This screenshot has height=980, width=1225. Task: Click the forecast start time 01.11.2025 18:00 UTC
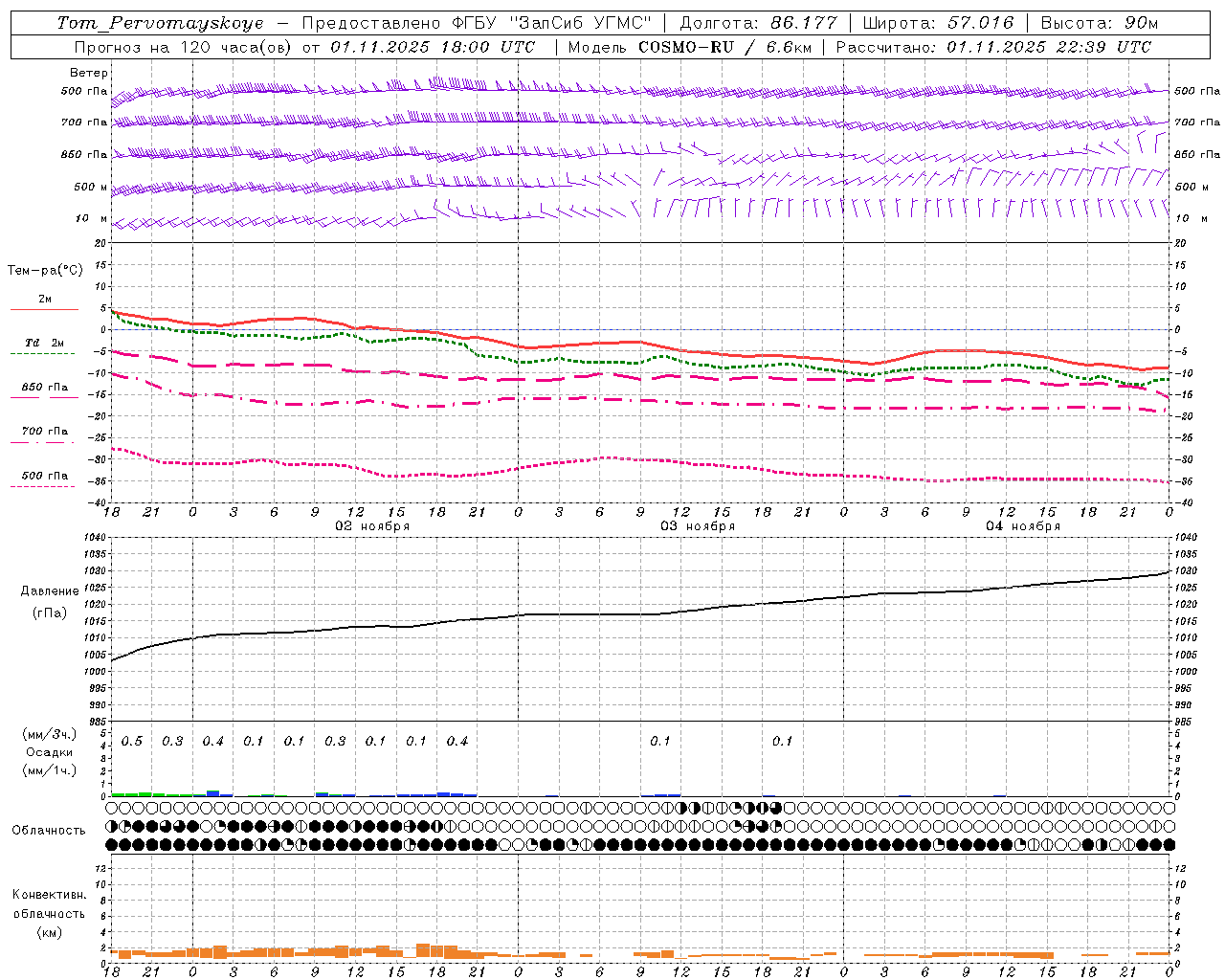coord(433,47)
